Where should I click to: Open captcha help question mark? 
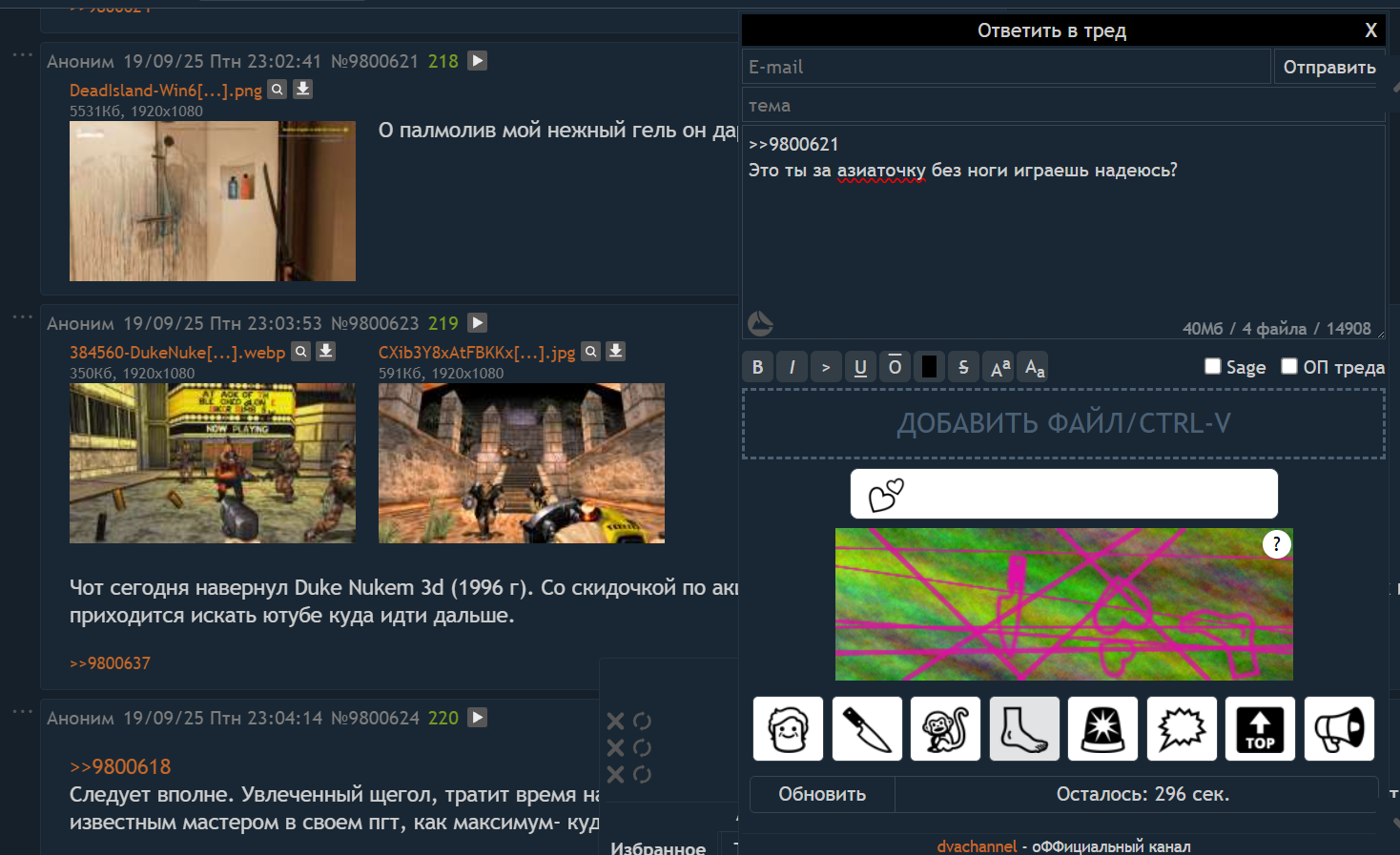pyautogui.click(x=1277, y=544)
